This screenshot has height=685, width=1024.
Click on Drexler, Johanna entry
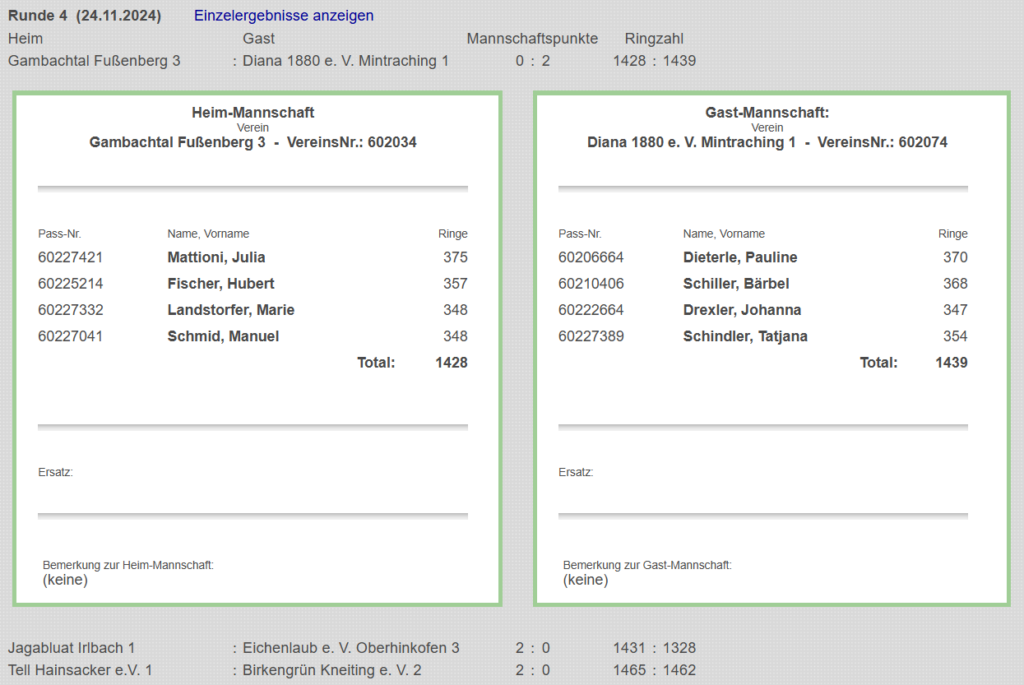pos(742,310)
